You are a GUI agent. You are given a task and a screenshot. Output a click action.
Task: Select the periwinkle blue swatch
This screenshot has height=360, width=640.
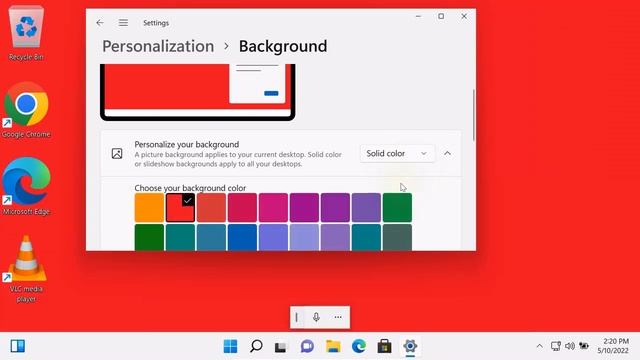tap(273, 238)
